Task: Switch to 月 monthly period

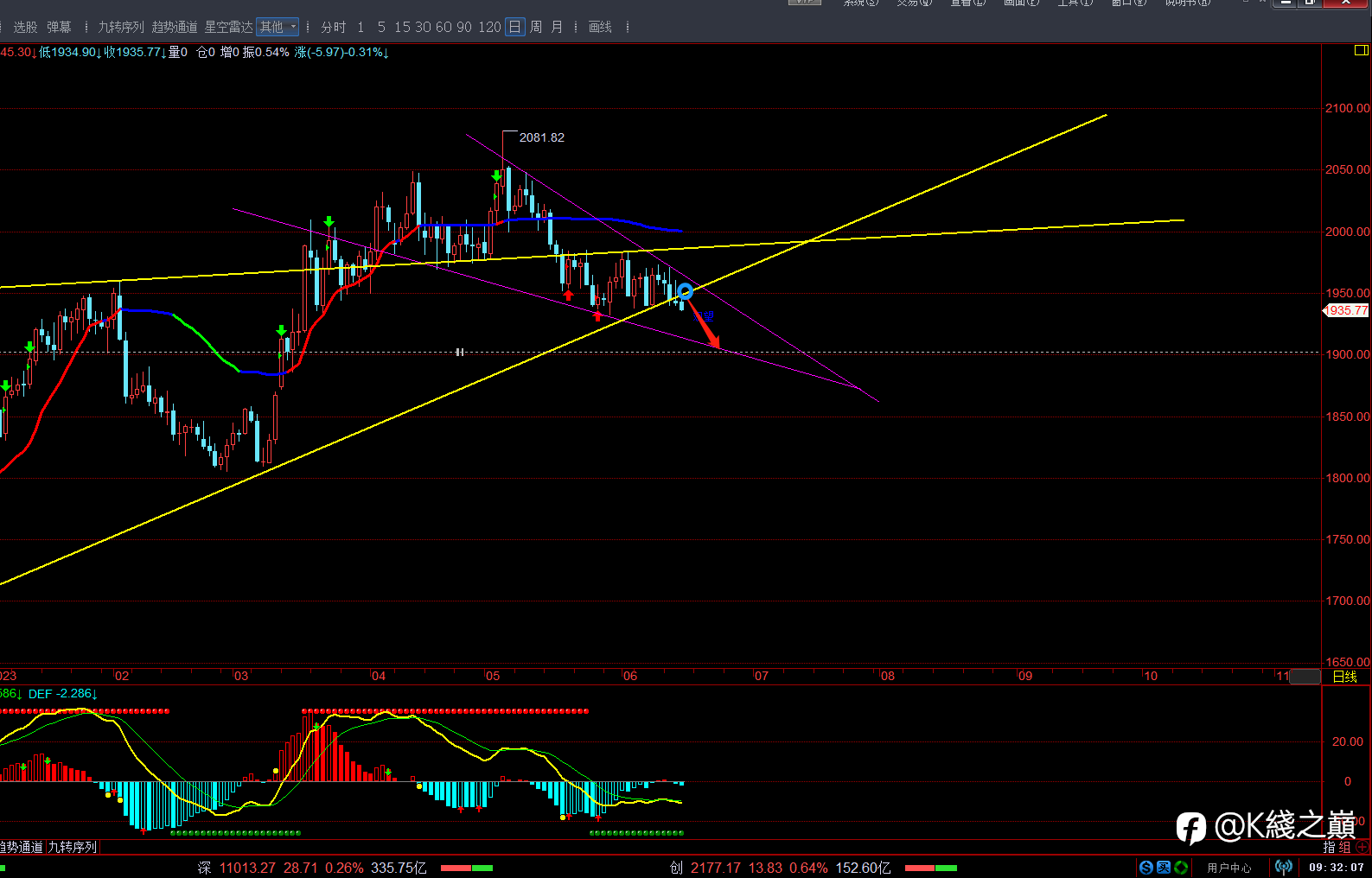Action: pos(557,27)
